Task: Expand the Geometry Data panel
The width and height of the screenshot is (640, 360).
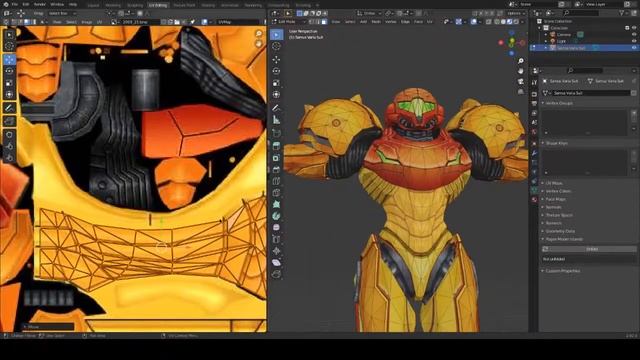Action: tap(560, 231)
